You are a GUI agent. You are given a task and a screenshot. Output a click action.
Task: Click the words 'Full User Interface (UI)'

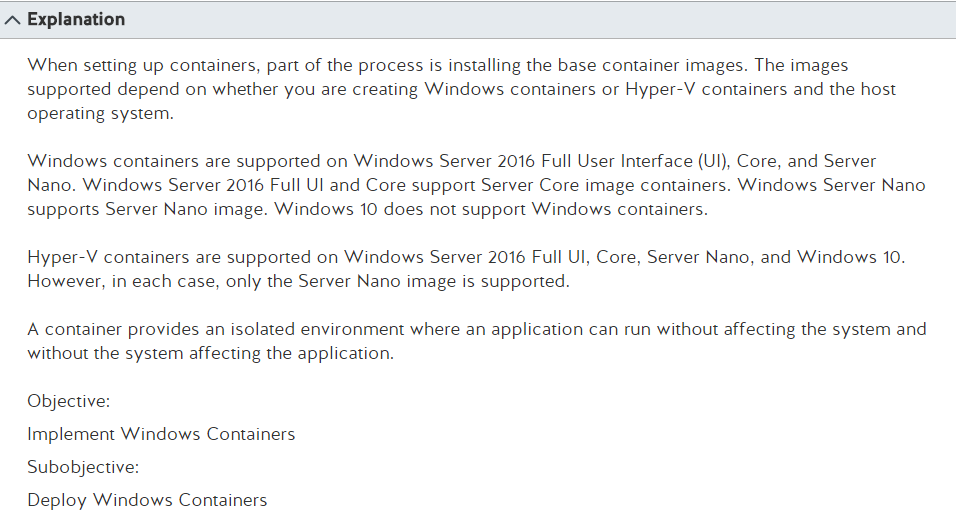(x=635, y=161)
